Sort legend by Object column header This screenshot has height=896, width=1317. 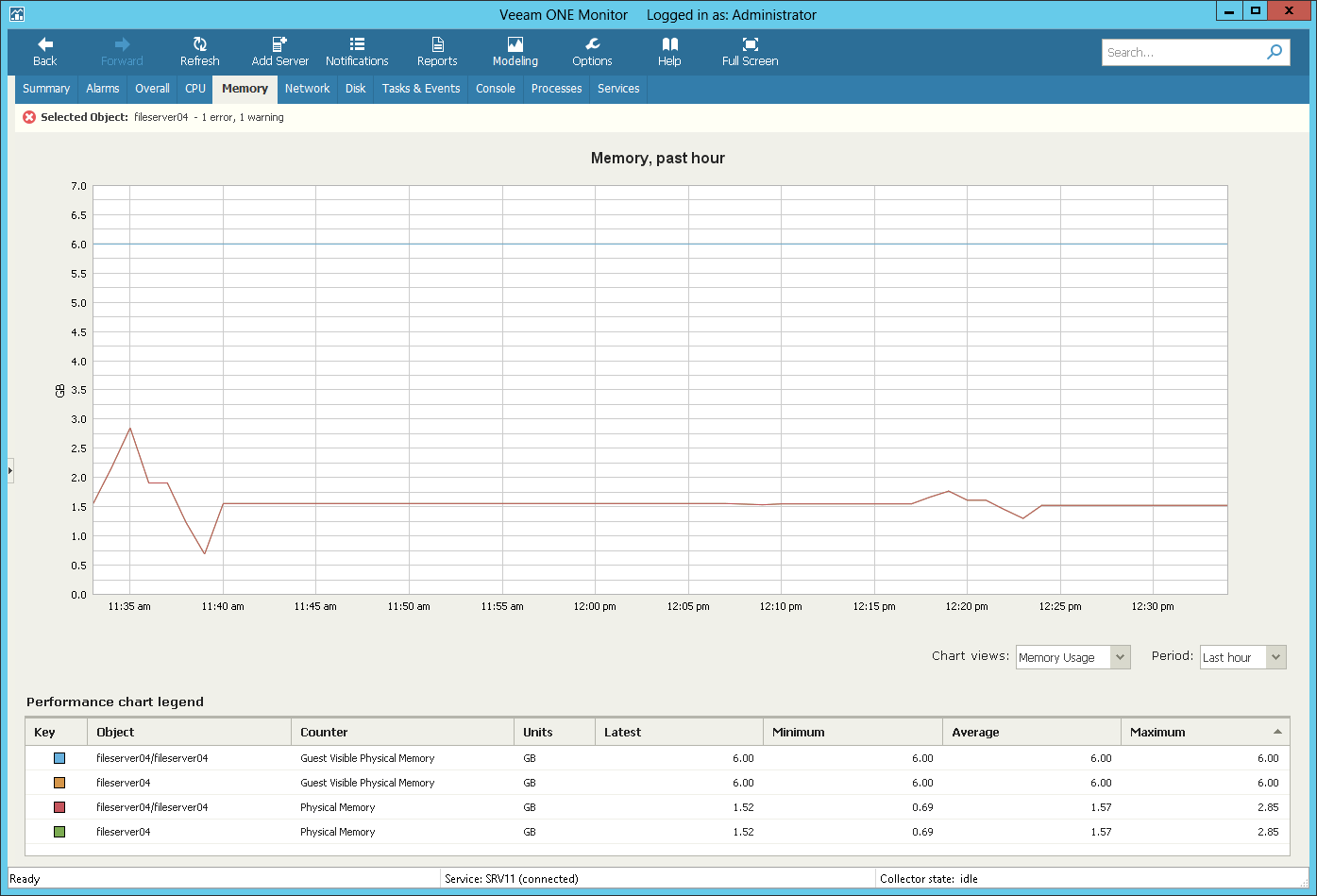(x=190, y=732)
